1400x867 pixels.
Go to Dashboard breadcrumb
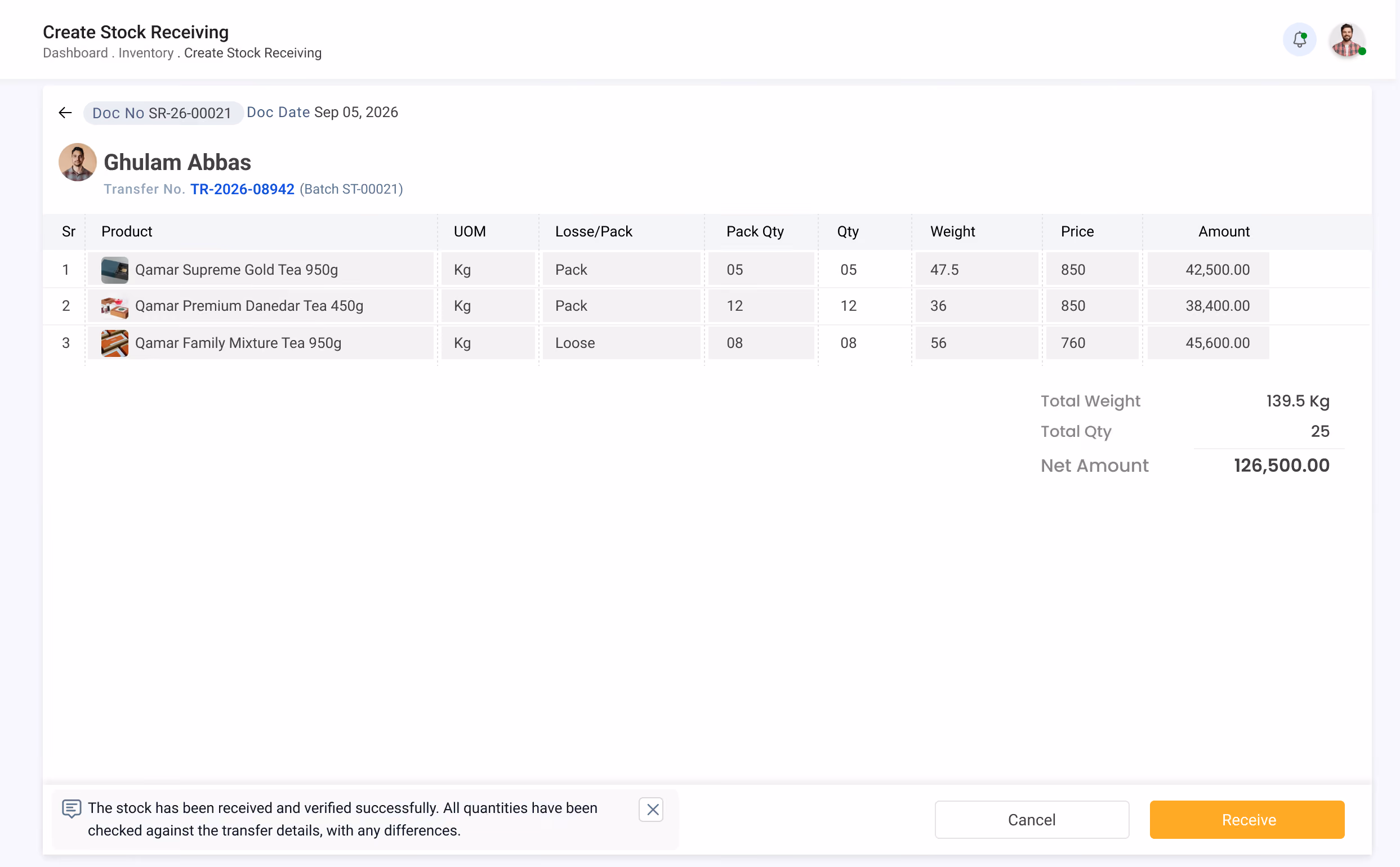[x=75, y=53]
